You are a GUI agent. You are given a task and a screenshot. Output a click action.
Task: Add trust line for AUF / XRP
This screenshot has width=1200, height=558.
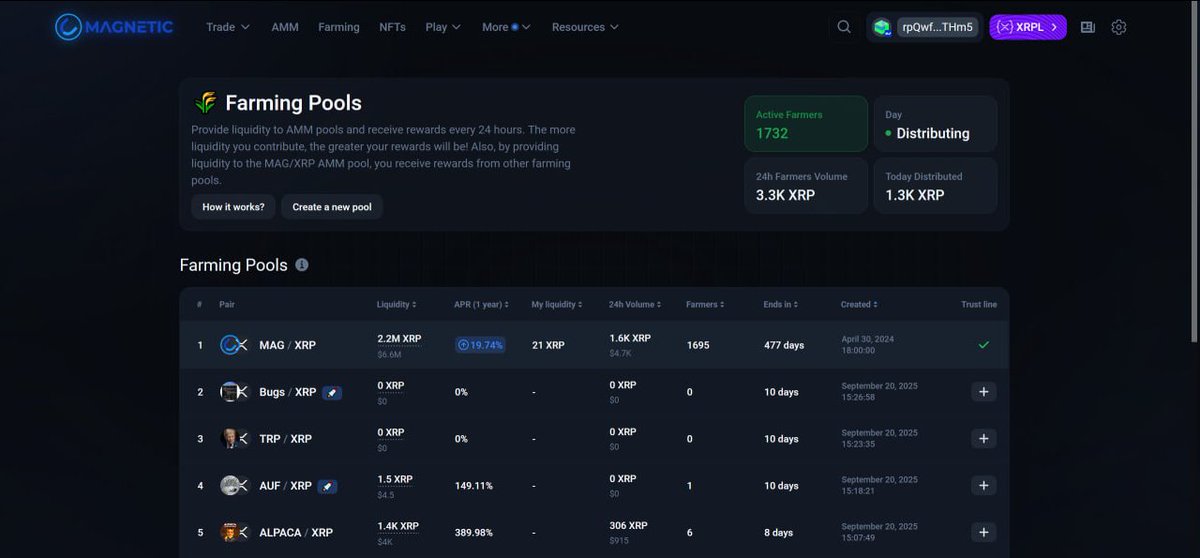coord(983,486)
